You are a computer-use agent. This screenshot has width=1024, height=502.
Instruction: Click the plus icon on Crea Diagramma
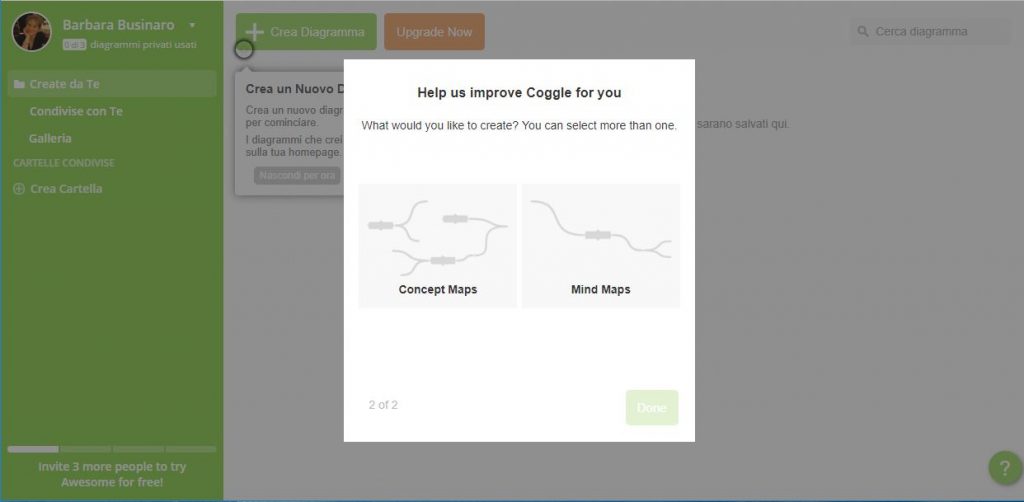pos(255,32)
